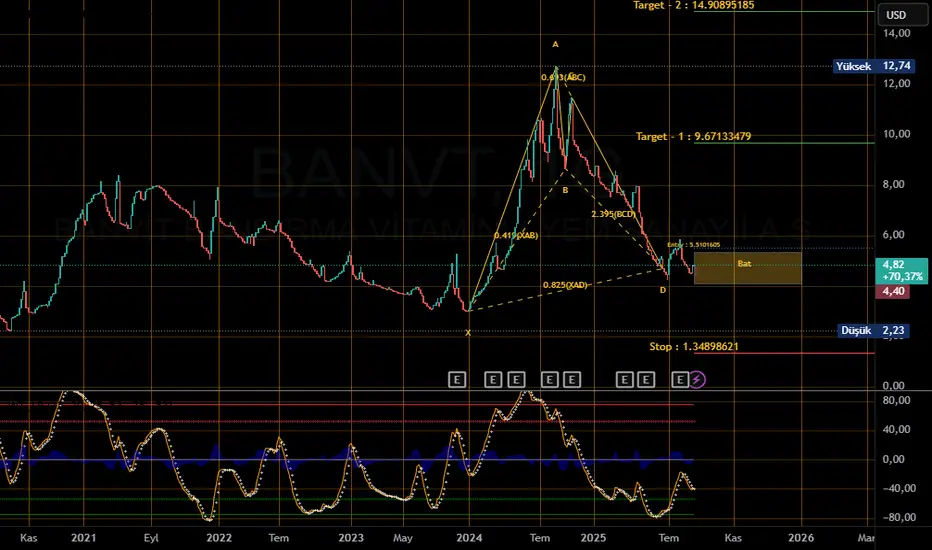Click the 2026 label on time axis

click(x=800, y=536)
